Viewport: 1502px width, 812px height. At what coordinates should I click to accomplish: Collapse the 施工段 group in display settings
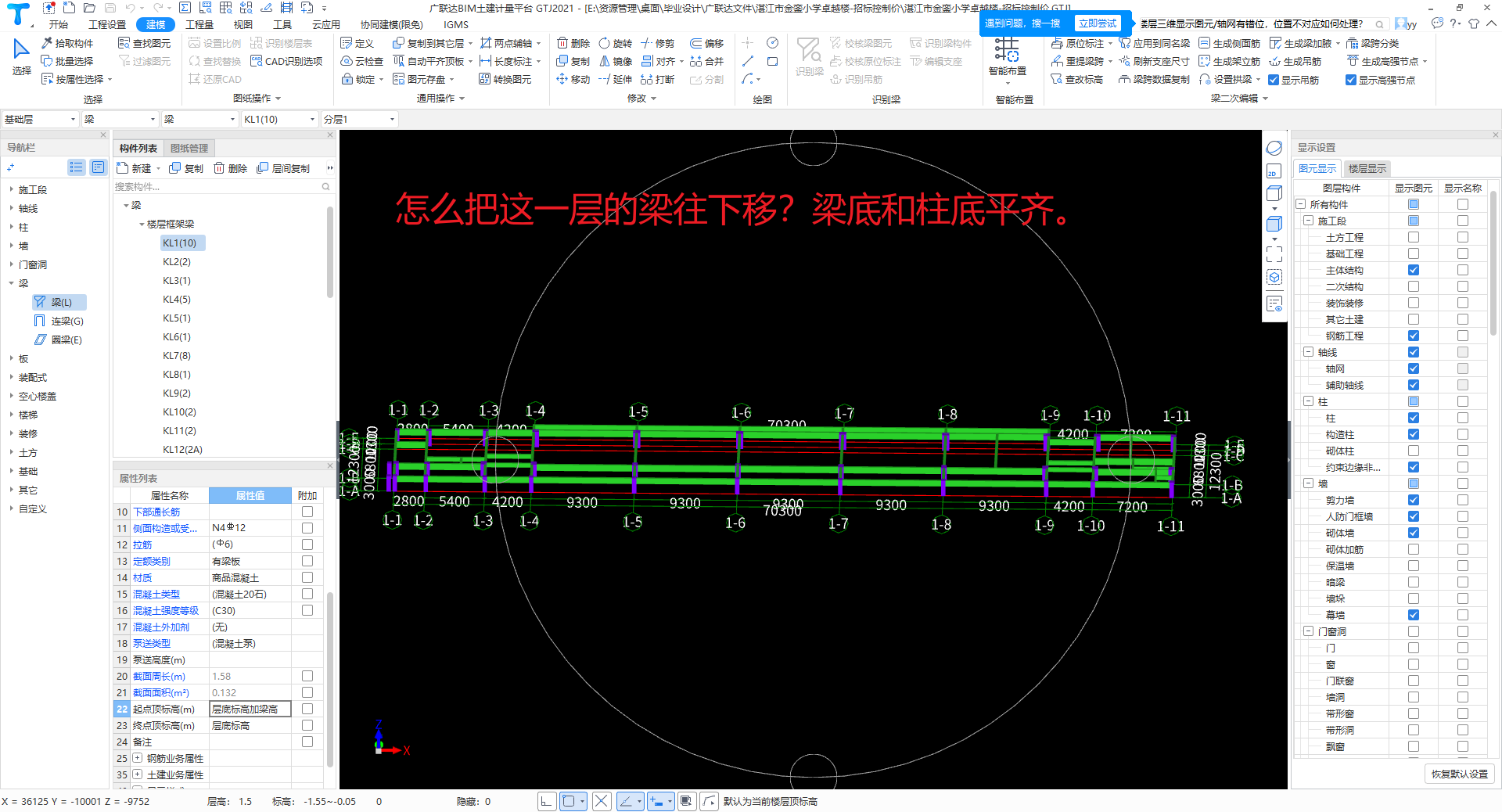tap(1308, 221)
